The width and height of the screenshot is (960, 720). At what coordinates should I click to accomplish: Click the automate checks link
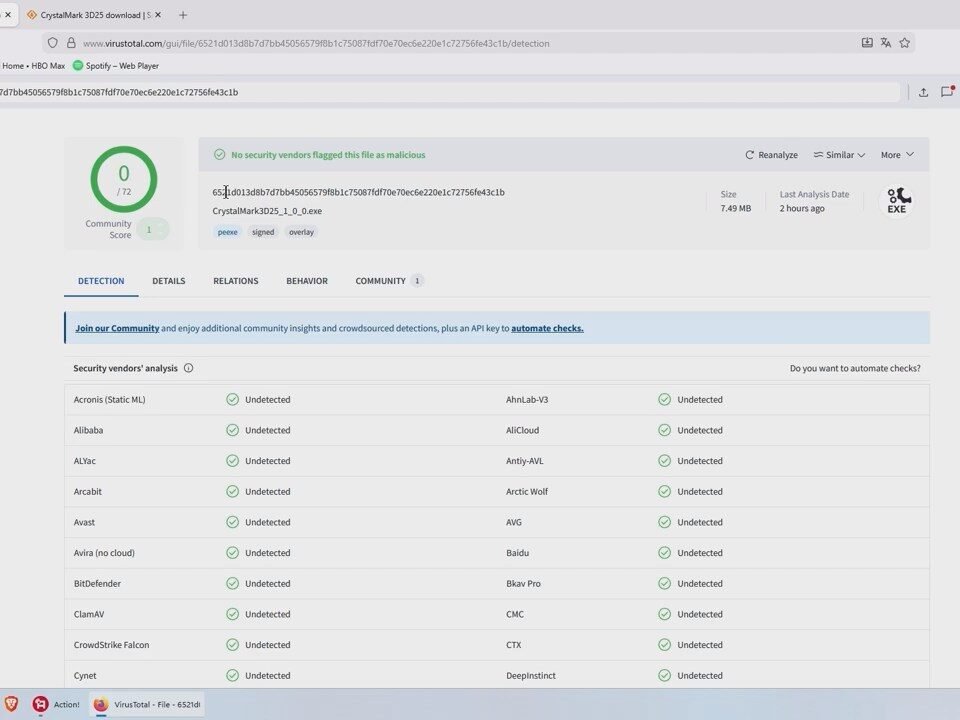(x=547, y=328)
